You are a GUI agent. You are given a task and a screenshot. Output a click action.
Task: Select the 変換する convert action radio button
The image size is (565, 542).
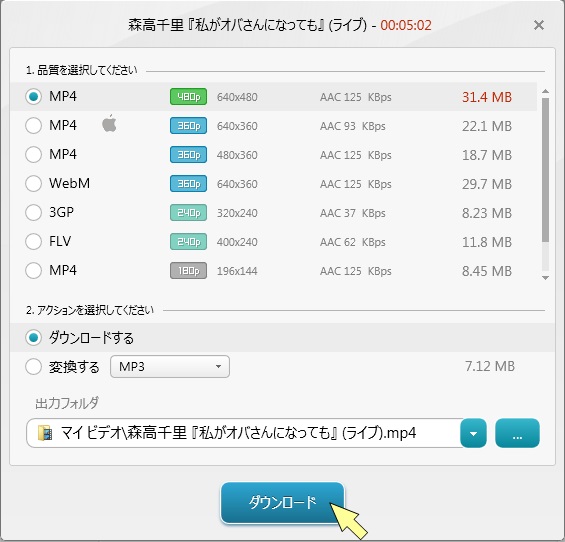coord(33,367)
